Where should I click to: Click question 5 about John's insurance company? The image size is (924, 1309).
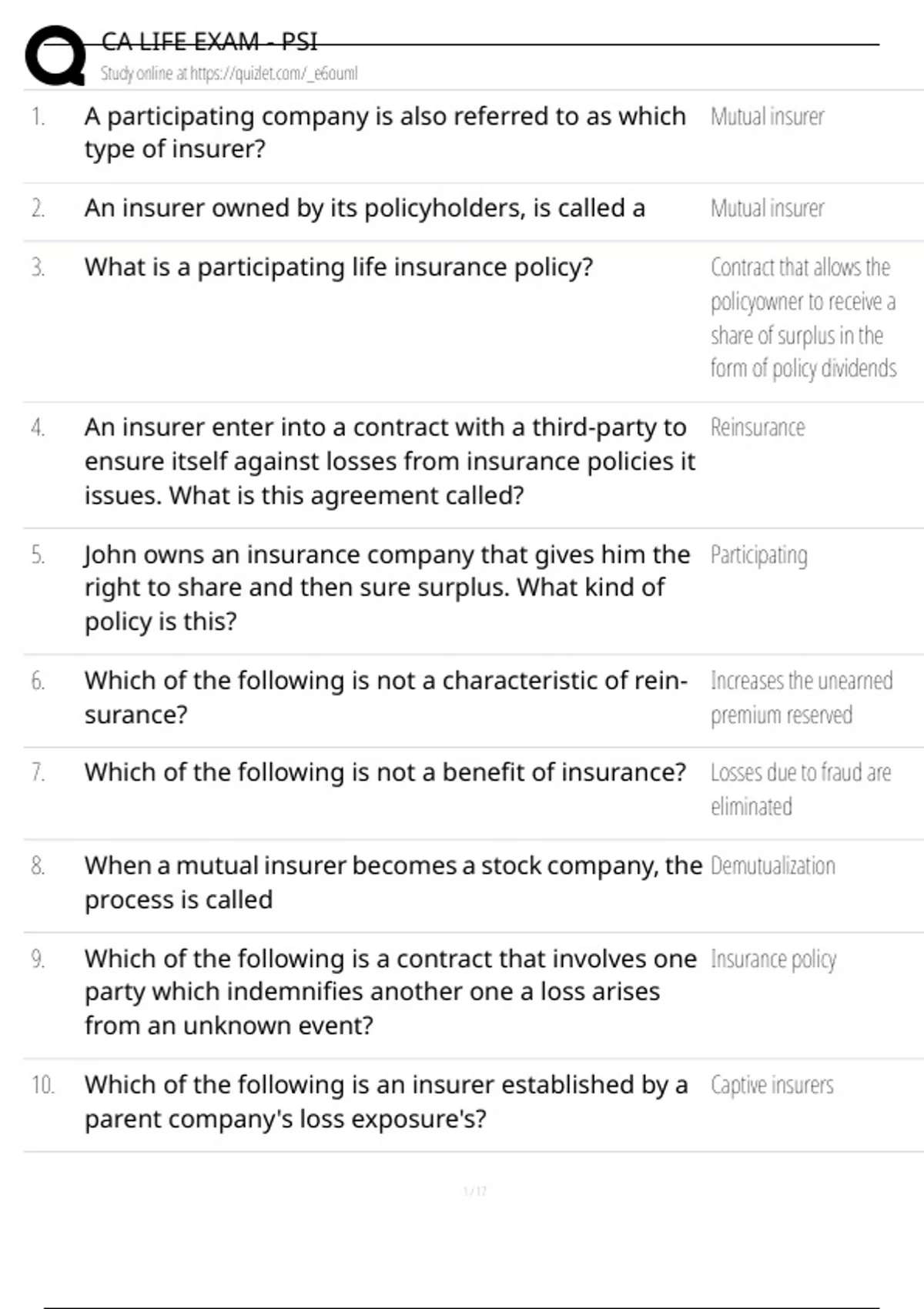[387, 588]
